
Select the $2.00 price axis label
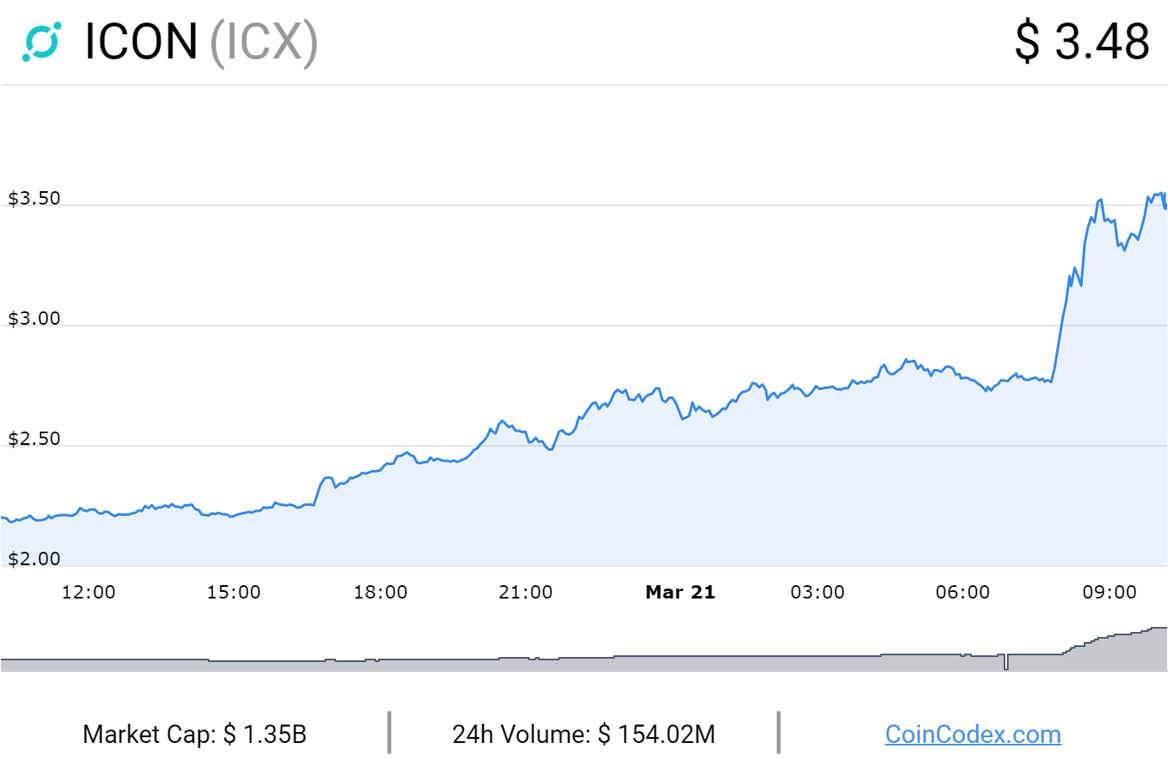point(34,559)
